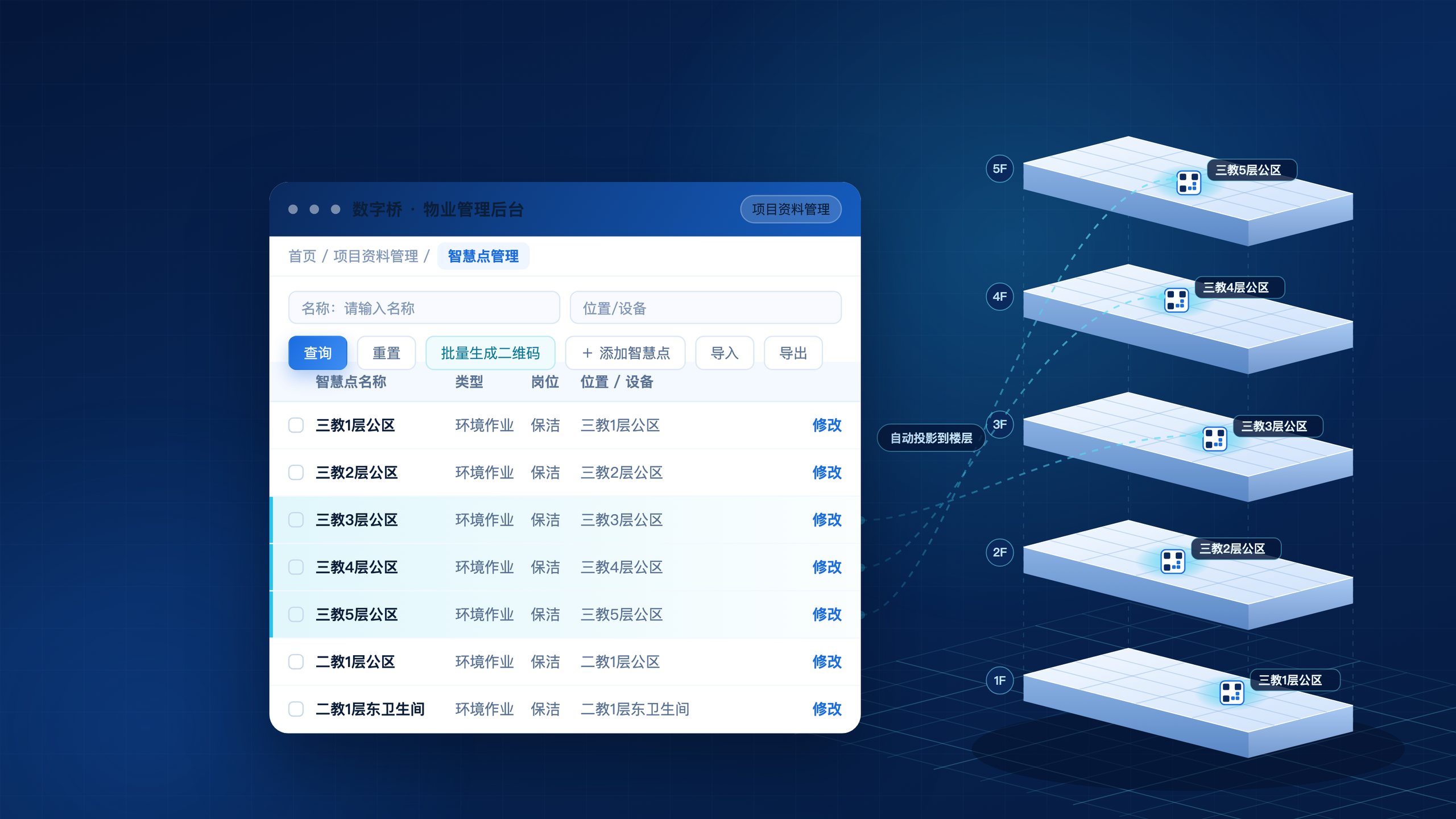Click the 三教3层公区 label on 3F
Image resolution: width=1456 pixels, height=819 pixels.
1277,426
